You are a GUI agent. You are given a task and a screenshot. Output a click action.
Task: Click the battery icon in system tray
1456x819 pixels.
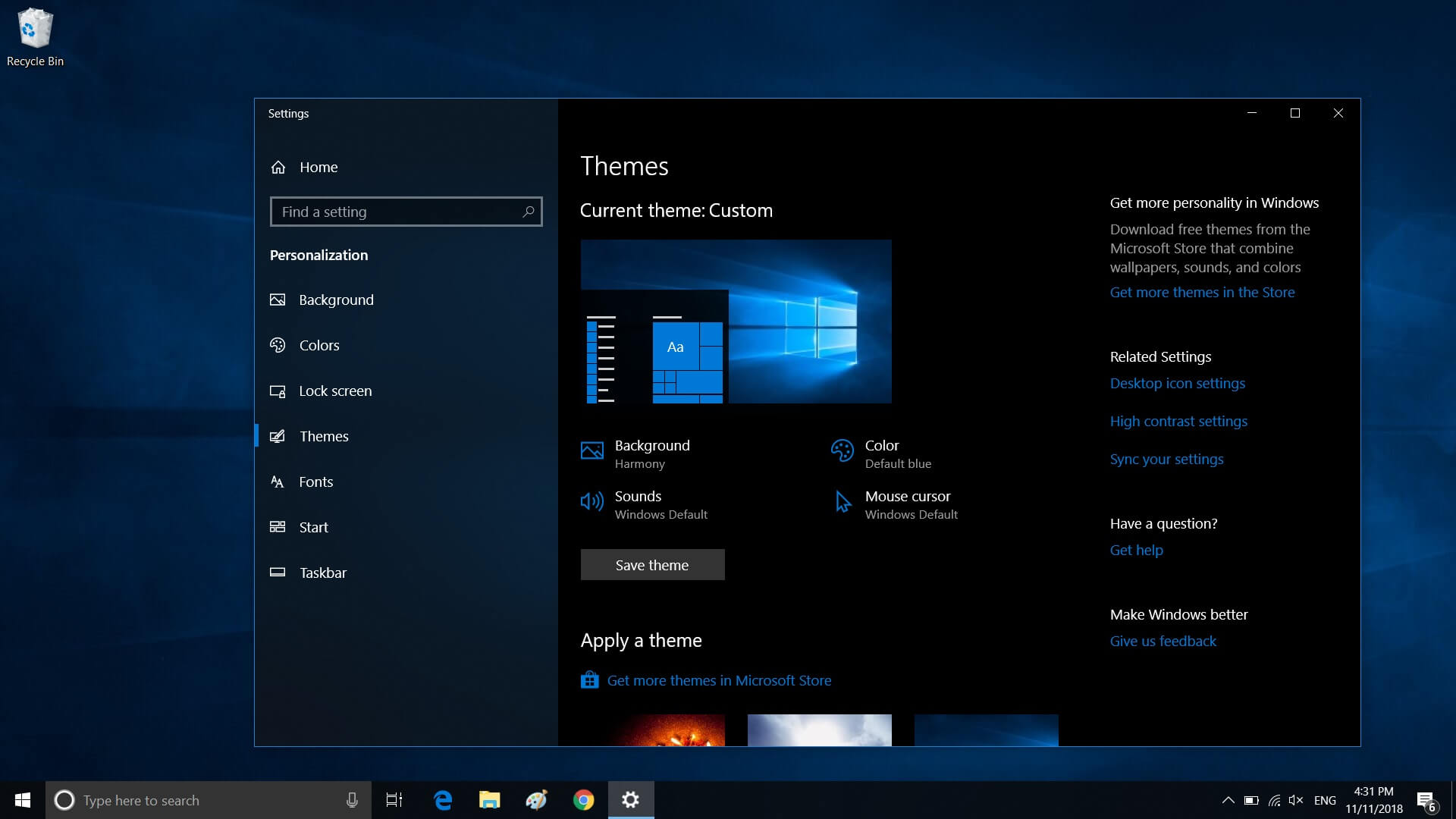[1251, 800]
